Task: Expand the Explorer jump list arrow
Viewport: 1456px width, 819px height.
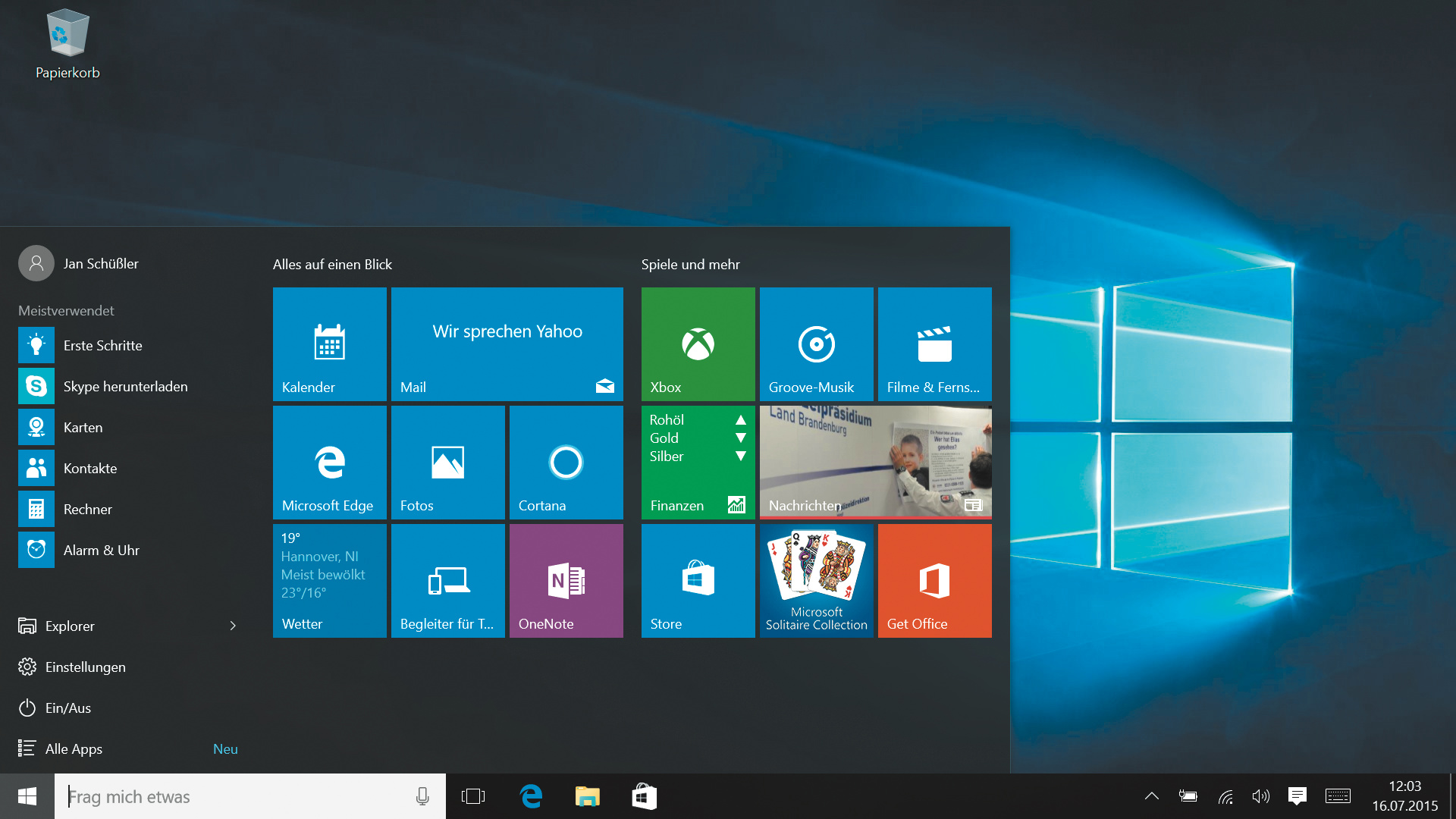Action: click(233, 626)
